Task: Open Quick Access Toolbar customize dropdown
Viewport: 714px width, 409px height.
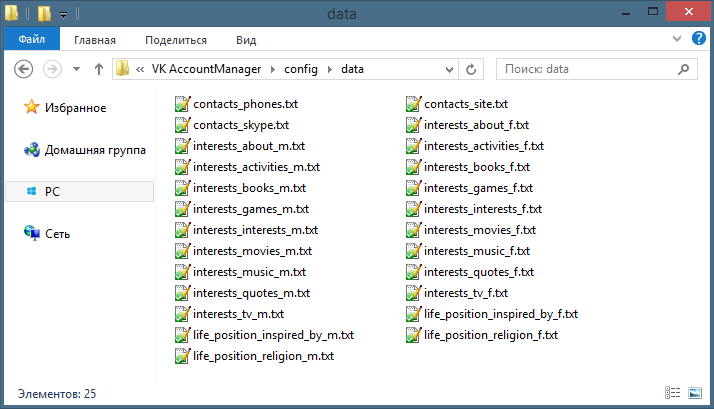Action: click(63, 15)
